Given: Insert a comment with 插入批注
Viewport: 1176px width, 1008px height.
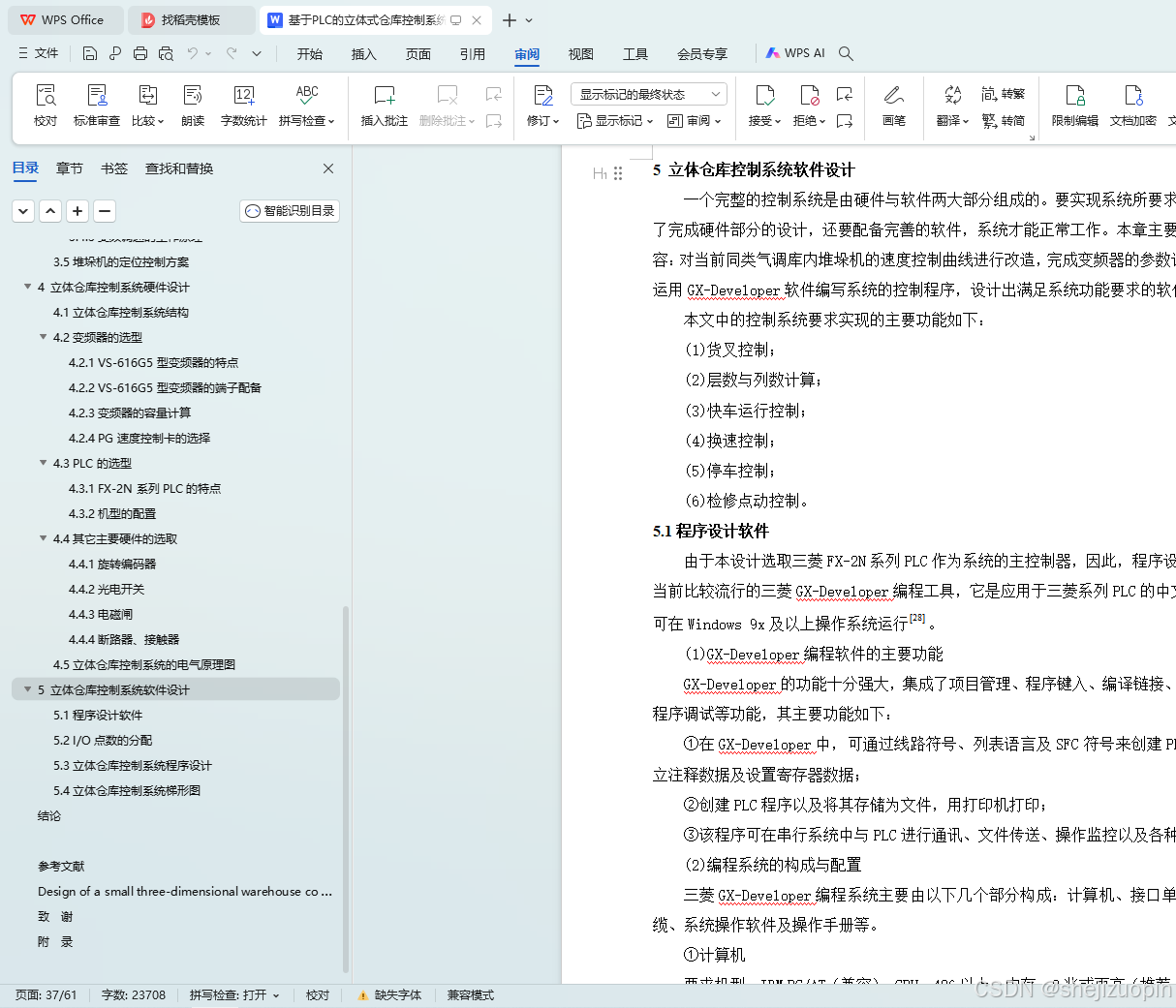Looking at the screenshot, I should pyautogui.click(x=385, y=105).
